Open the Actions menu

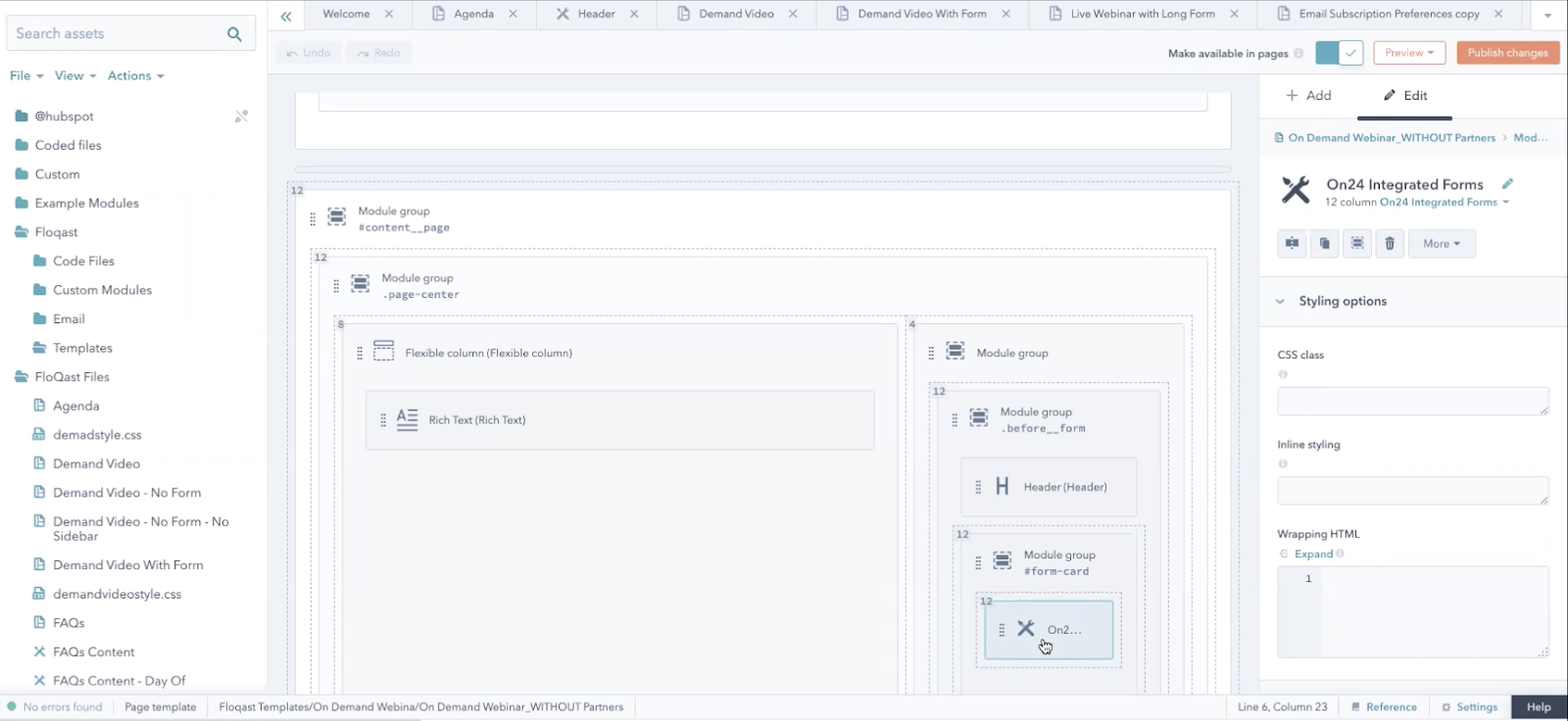(136, 75)
